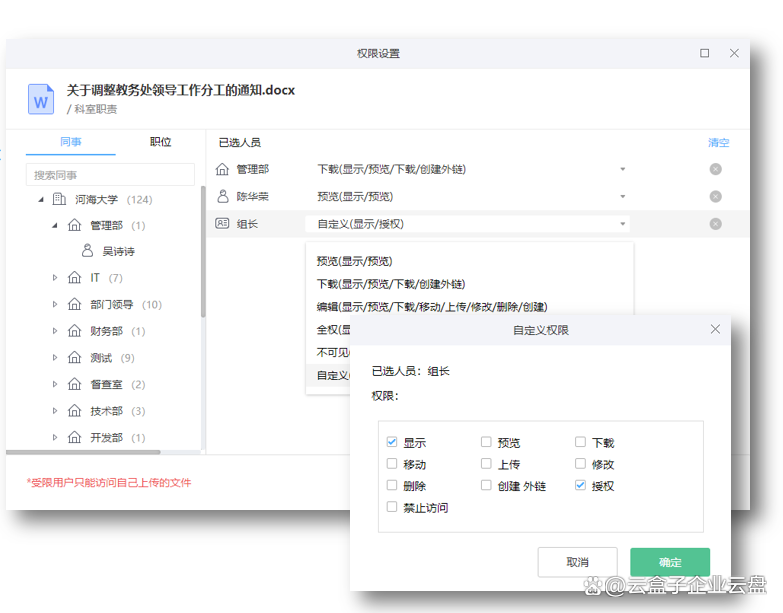Remove 组长 from selected members

coord(715,224)
